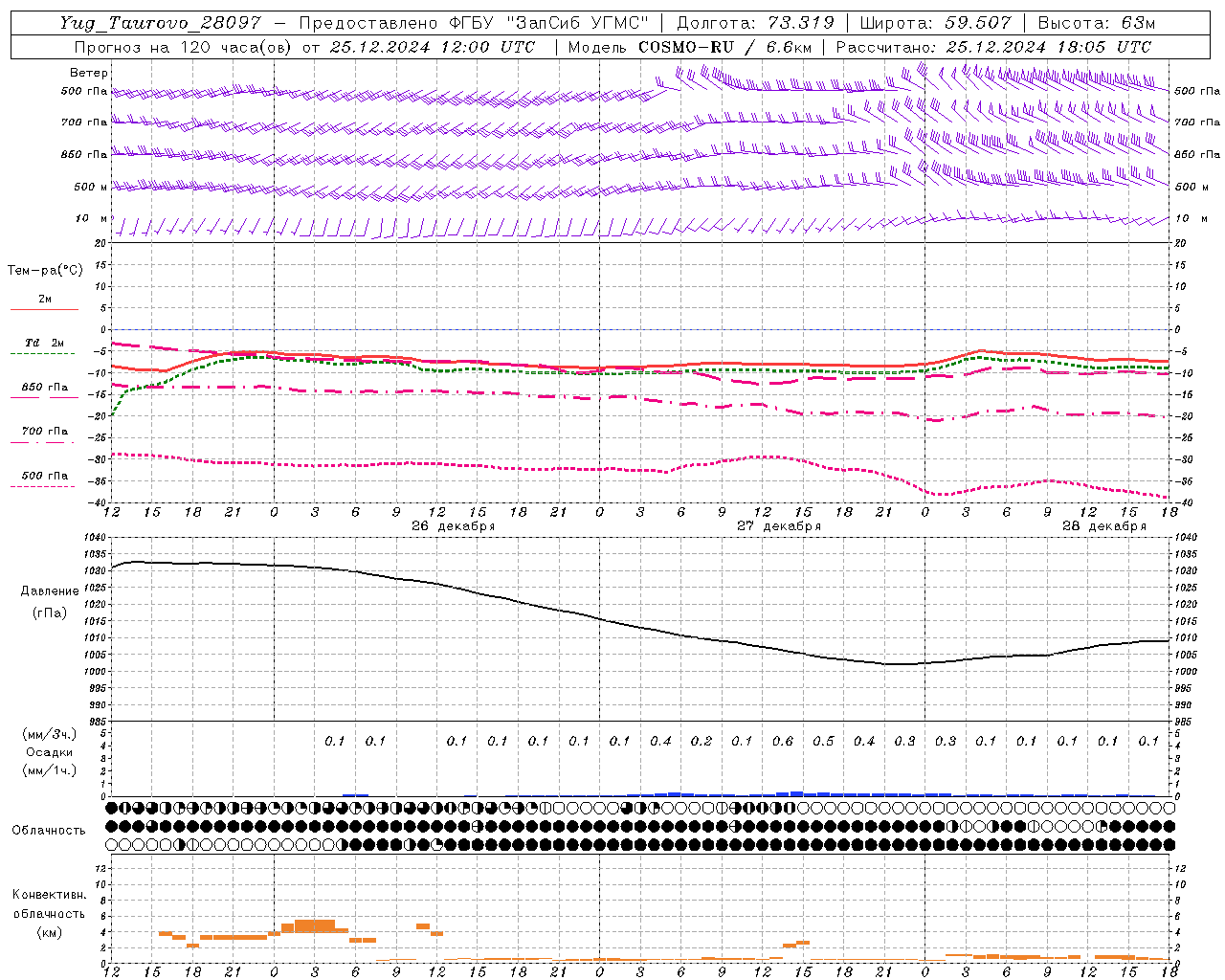The image size is (1225, 980).
Task: Click the latitude value Широта: 59.507
Action: coord(935,23)
